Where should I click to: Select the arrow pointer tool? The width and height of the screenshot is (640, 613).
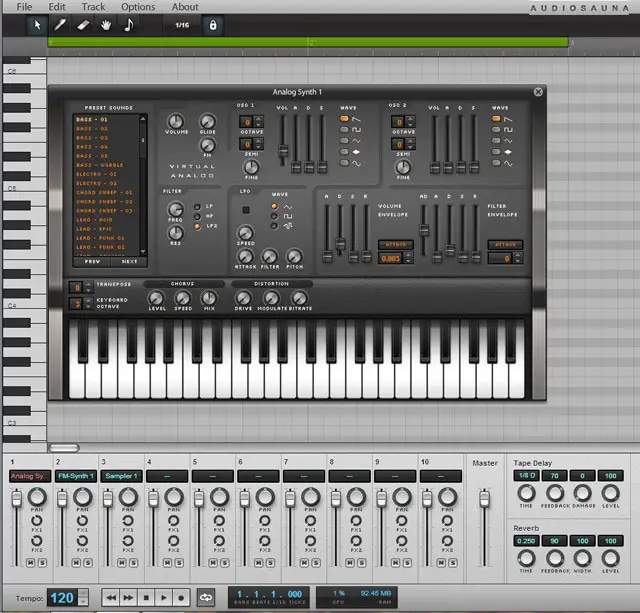tap(37, 25)
